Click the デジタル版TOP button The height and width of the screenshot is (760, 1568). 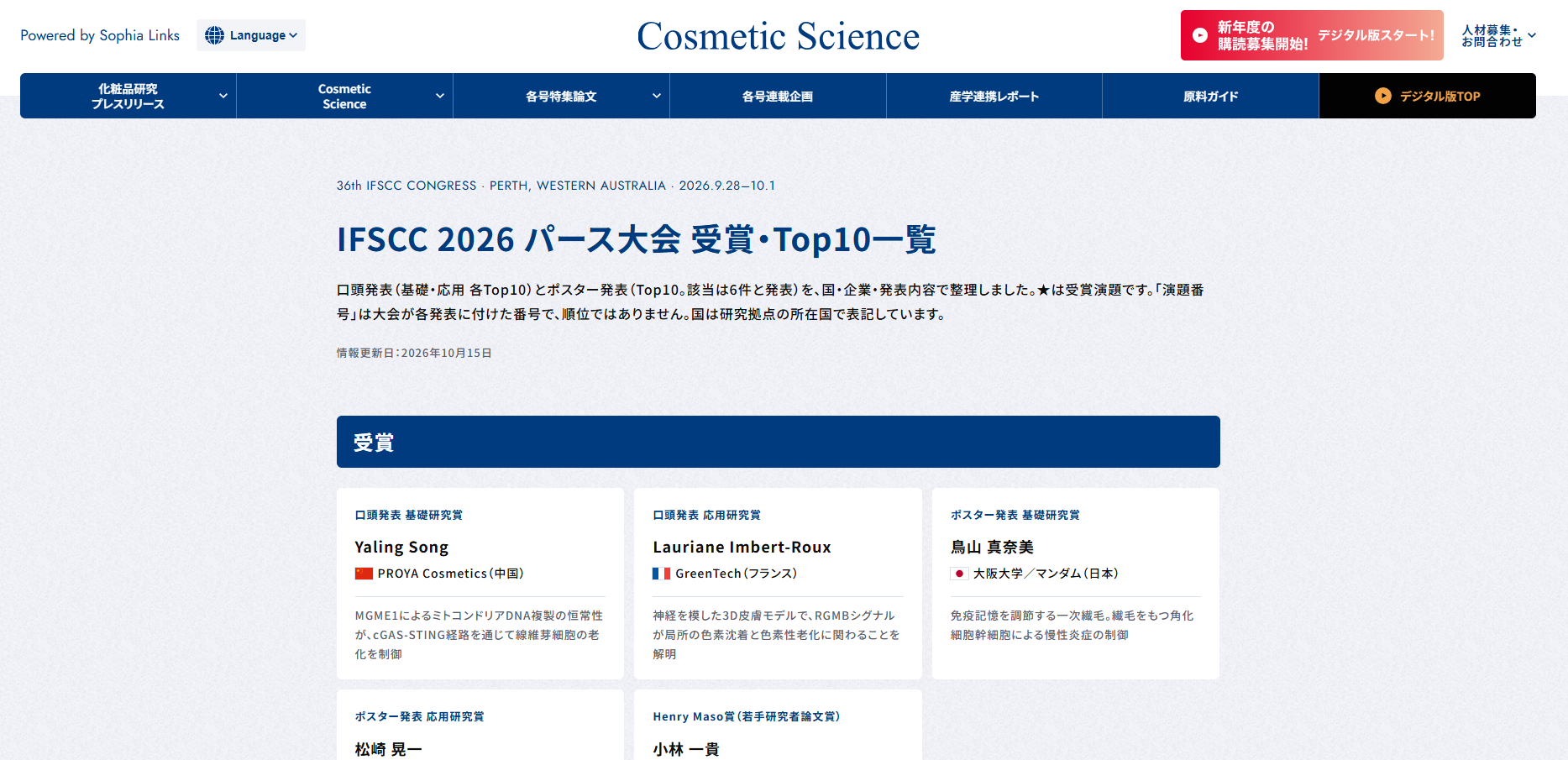1428,96
